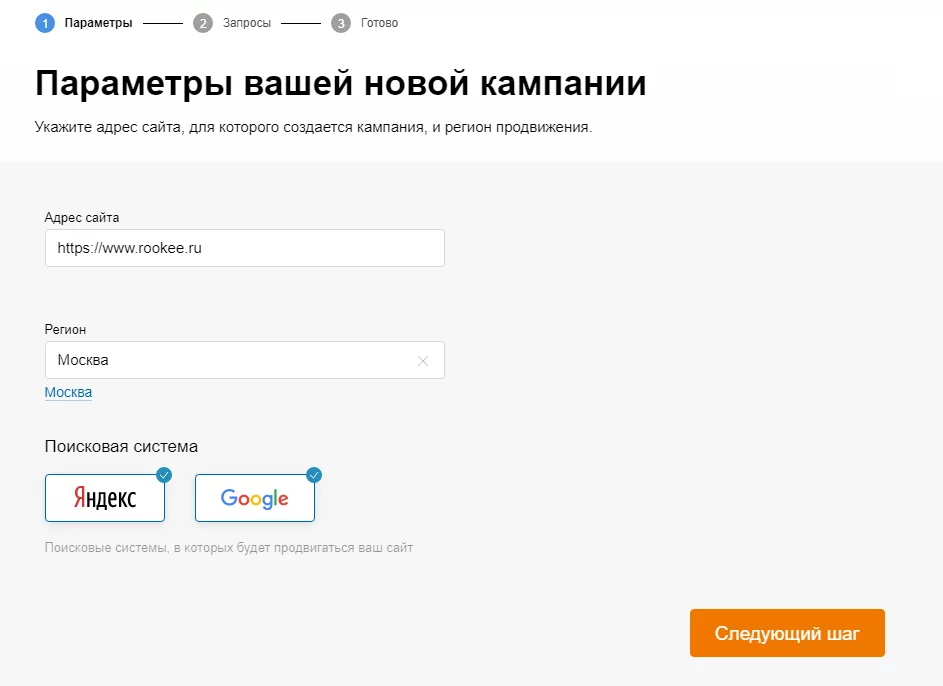Viewport: 943px width, 686px height.
Task: Click the step 3 circle icon
Action: (x=341, y=23)
